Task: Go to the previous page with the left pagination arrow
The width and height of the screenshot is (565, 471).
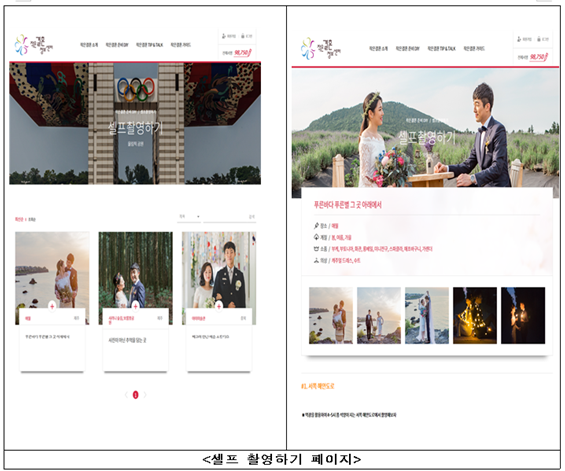Action: coord(126,395)
